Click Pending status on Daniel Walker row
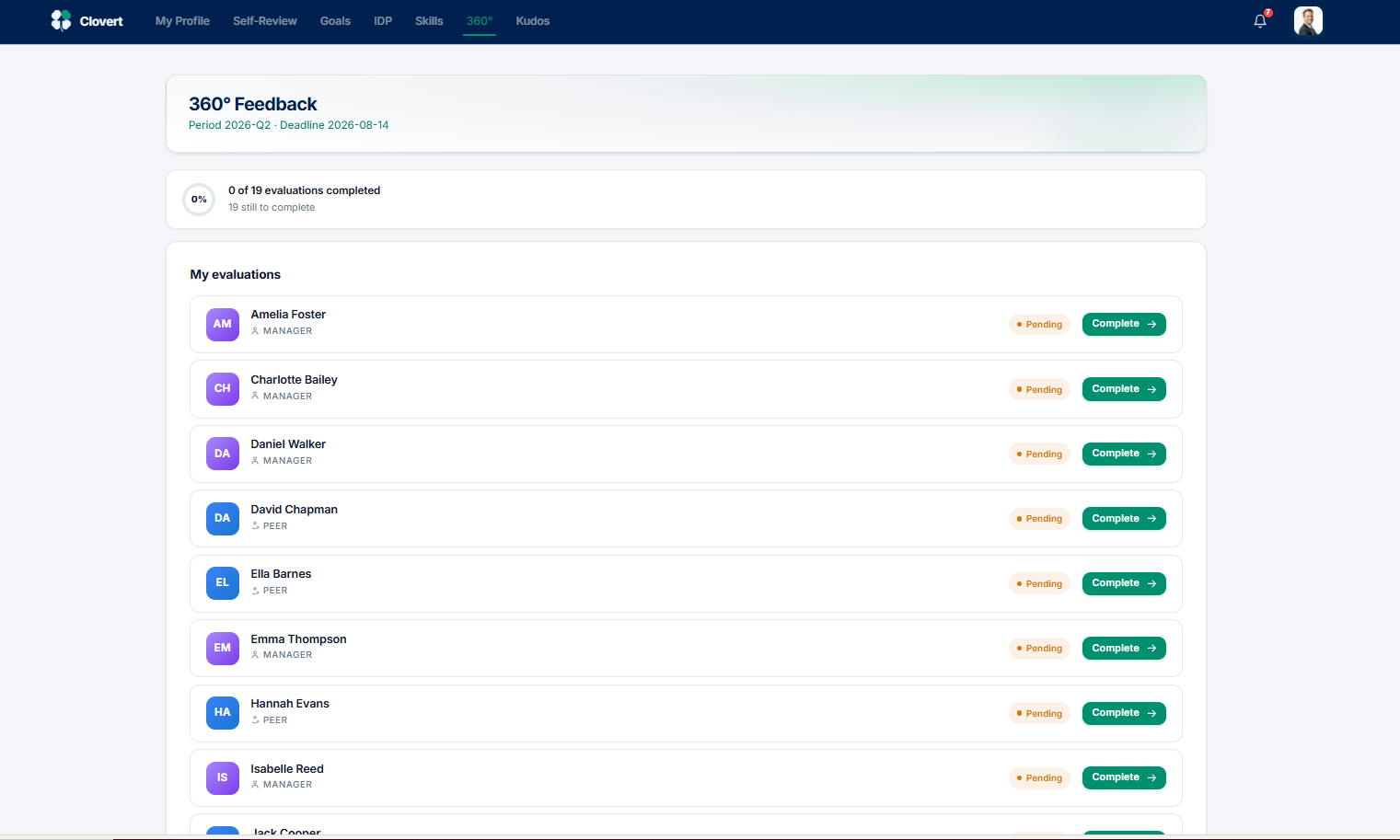 [1039, 455]
